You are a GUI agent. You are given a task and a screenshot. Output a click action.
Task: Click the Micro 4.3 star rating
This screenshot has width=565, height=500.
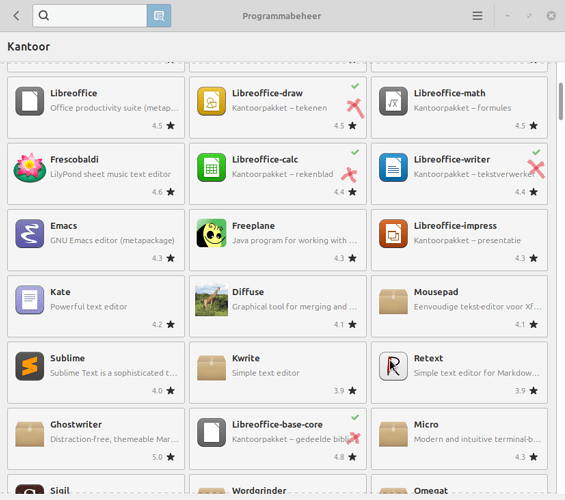coord(526,457)
